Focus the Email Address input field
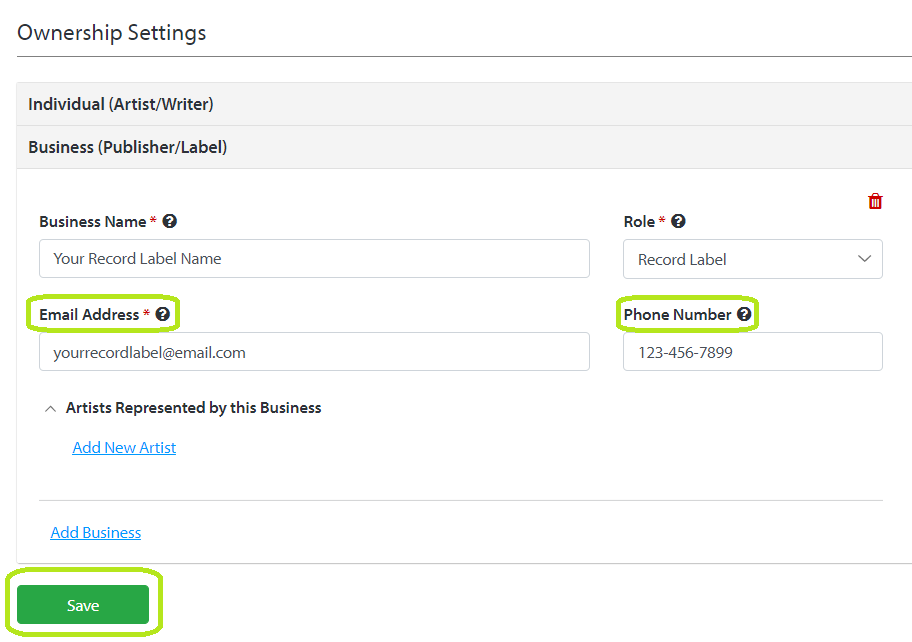 pyautogui.click(x=314, y=351)
